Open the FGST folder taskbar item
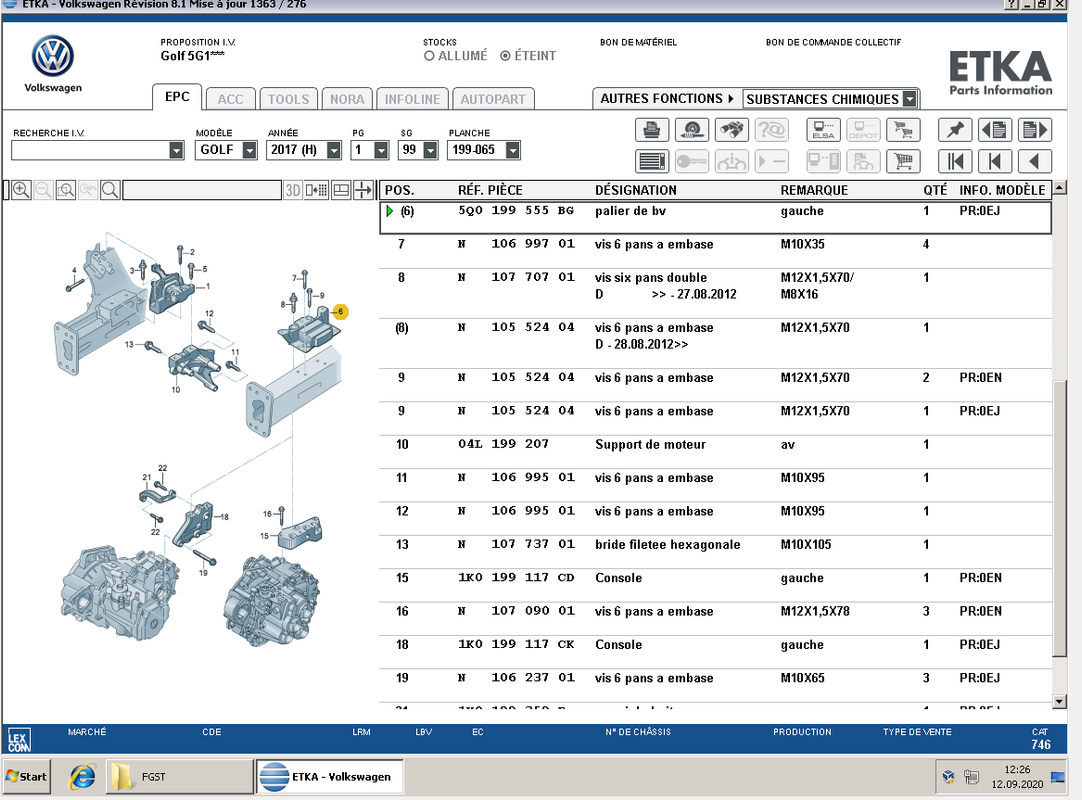This screenshot has width=1082, height=800. coord(181,777)
